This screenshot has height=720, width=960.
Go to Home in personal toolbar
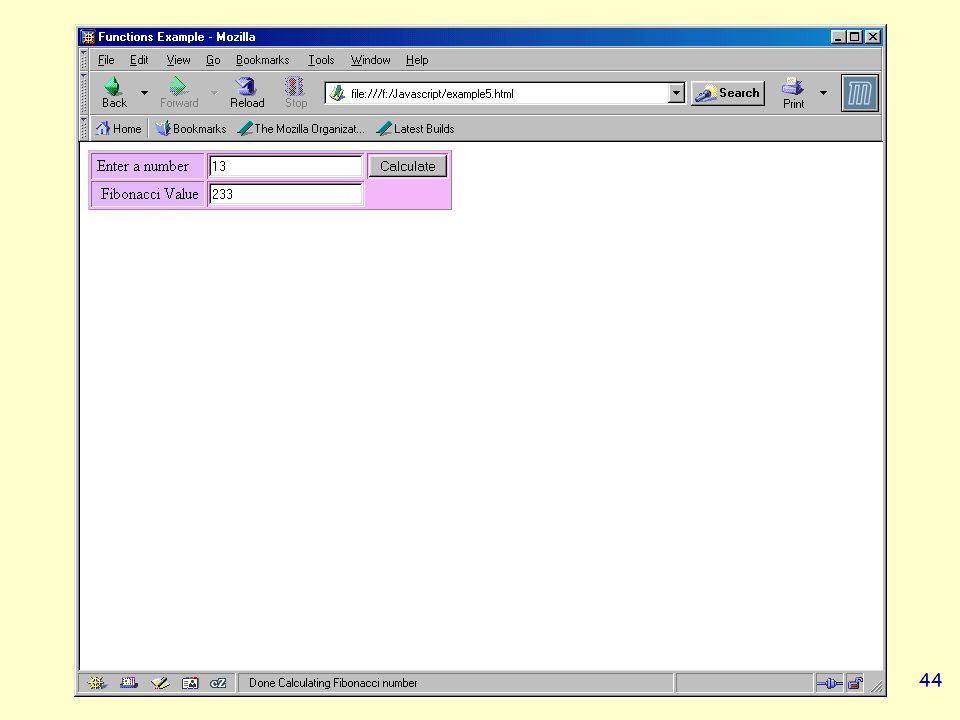pyautogui.click(x=119, y=129)
